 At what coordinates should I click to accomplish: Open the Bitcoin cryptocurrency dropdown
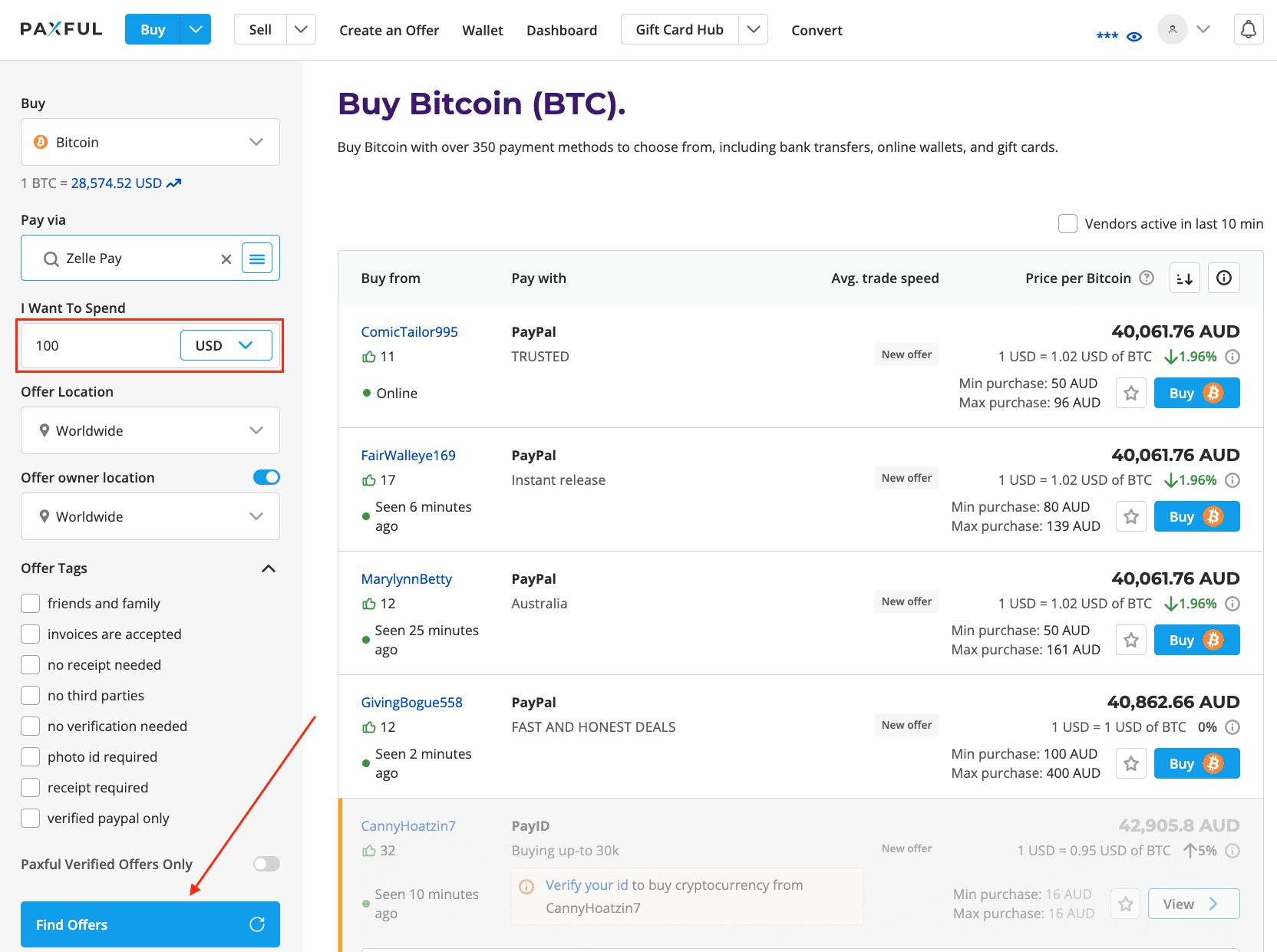(150, 142)
